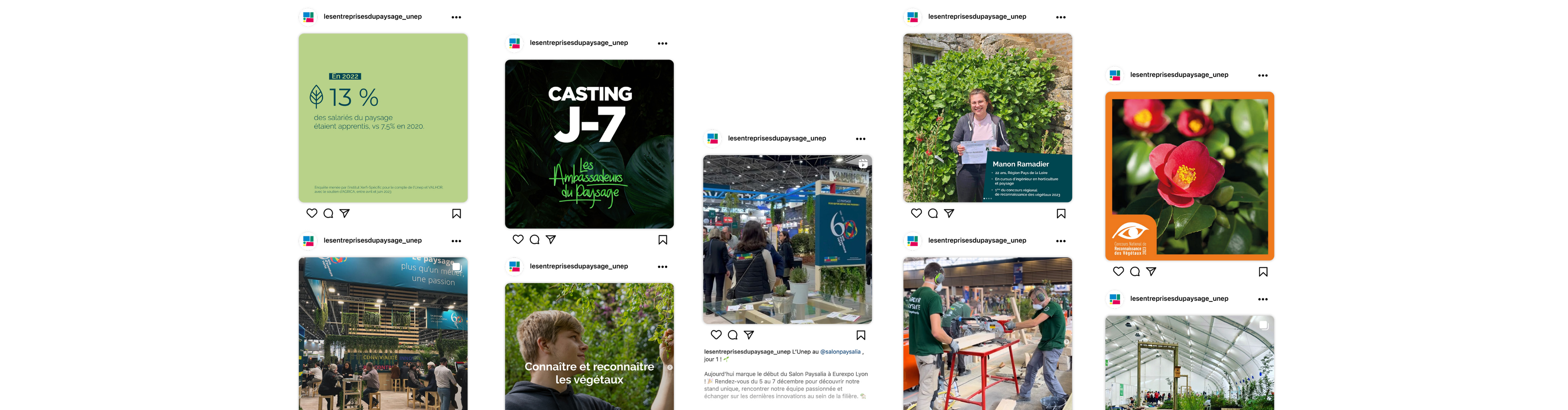Share the Paysalia exhibition hall post
This screenshot has height=410, width=1568.
coord(749,334)
